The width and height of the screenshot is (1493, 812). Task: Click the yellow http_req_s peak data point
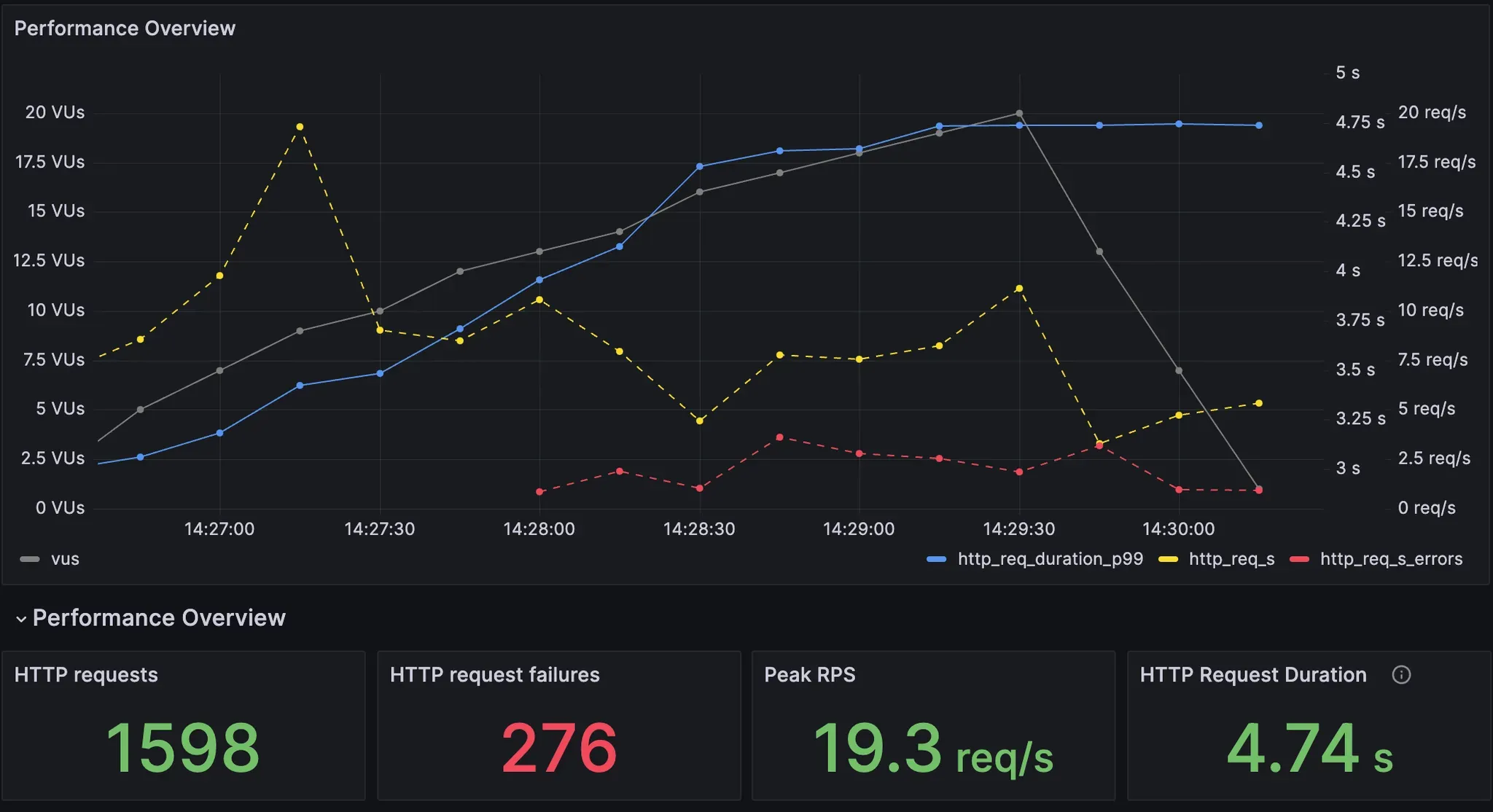tap(300, 127)
